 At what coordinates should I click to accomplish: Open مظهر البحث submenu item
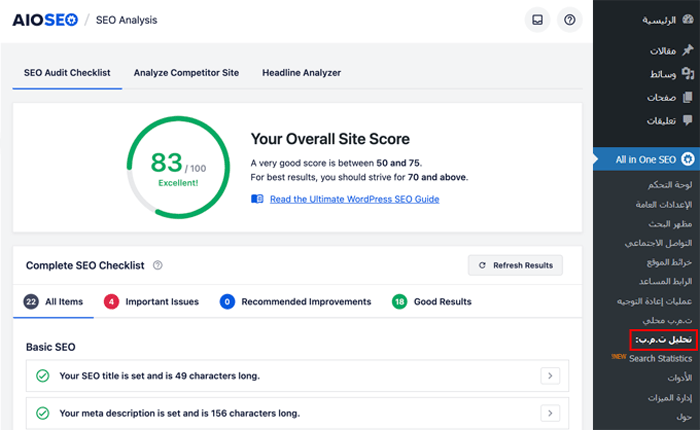click(x=670, y=224)
